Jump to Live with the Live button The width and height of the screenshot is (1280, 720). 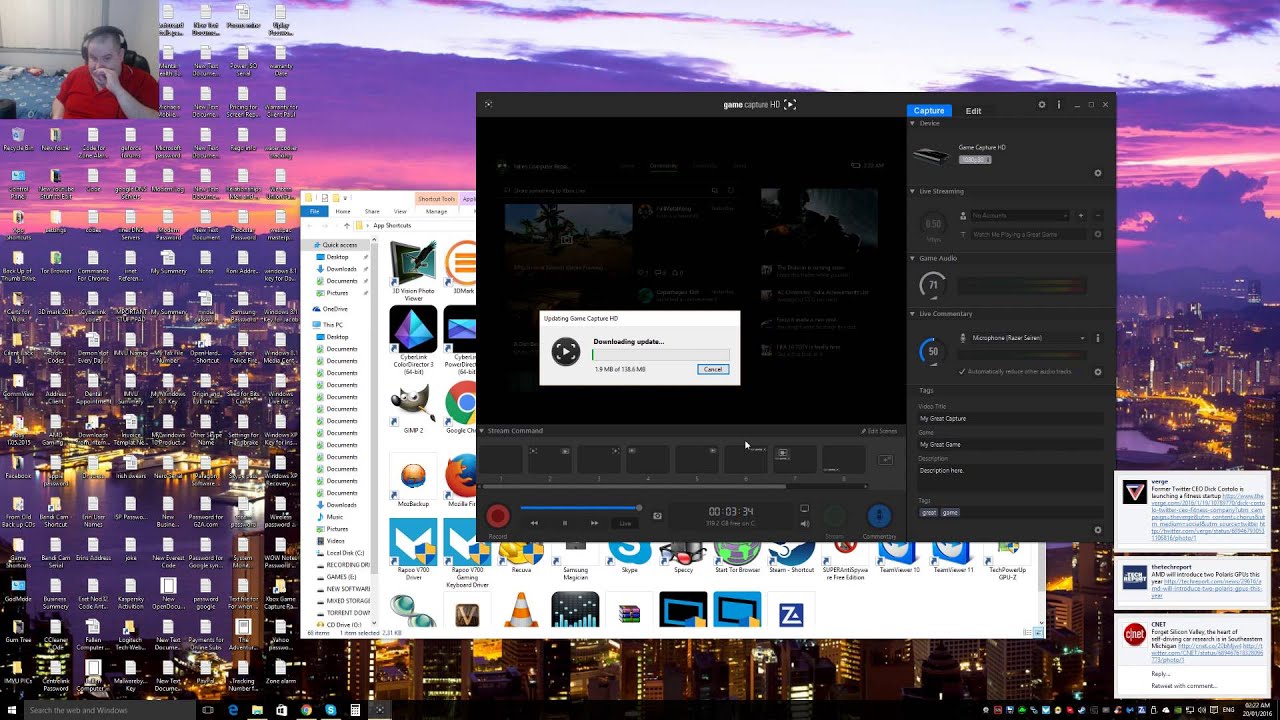pyautogui.click(x=625, y=523)
